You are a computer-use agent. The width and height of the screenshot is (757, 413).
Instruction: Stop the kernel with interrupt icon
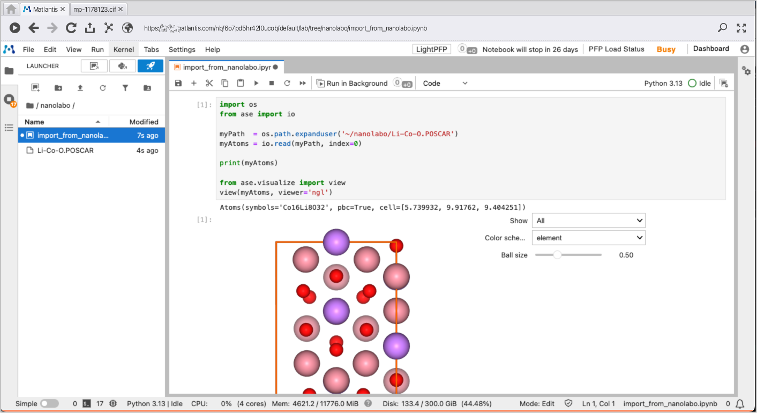point(271,83)
